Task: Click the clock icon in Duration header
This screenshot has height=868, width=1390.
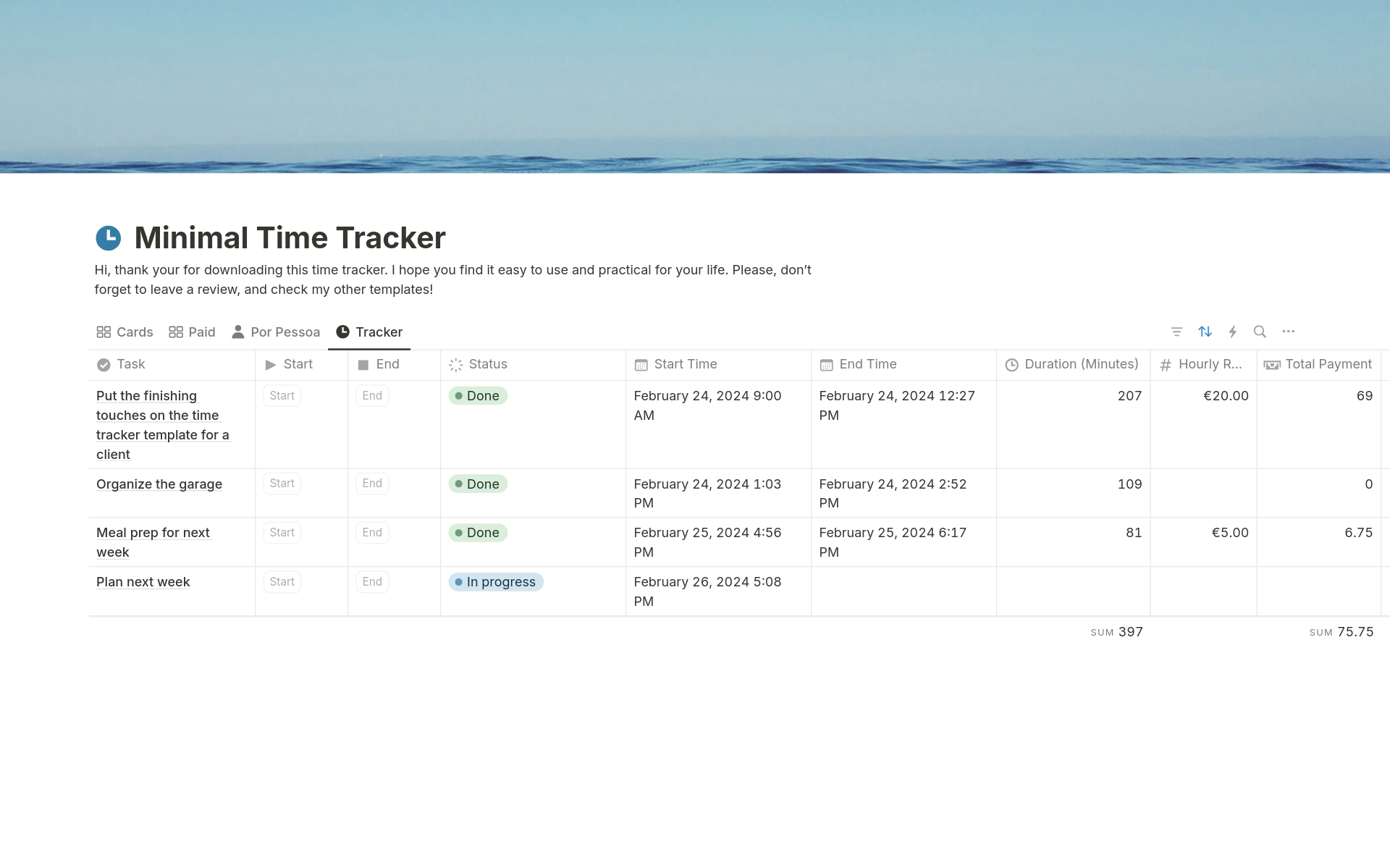Action: click(1012, 365)
